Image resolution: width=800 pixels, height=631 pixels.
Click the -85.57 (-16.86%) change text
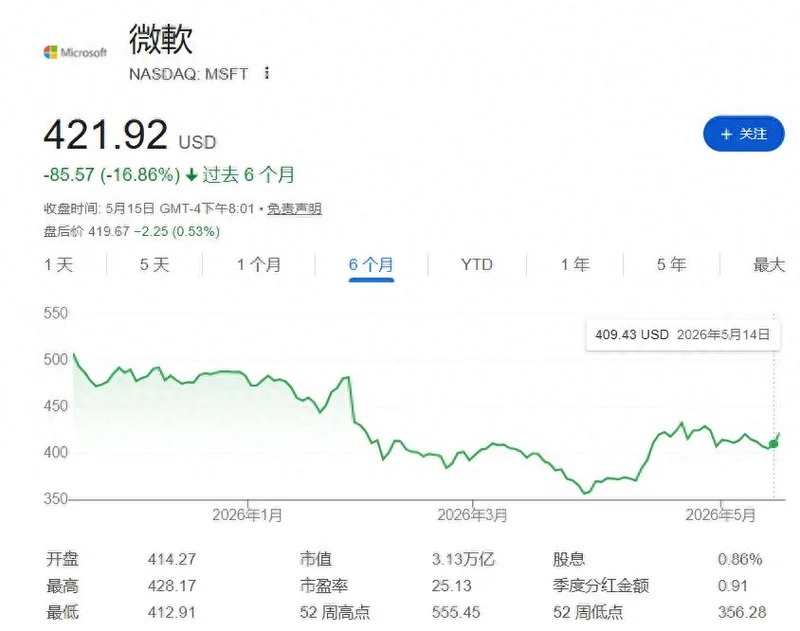tap(112, 174)
